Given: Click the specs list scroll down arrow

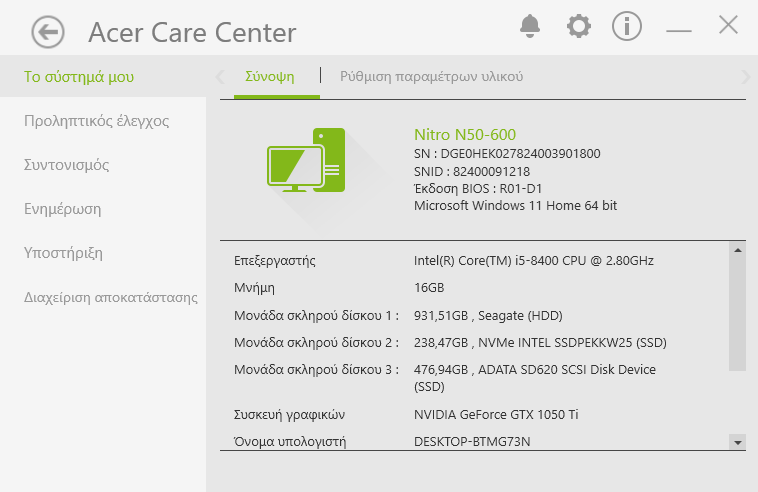Looking at the screenshot, I should click(x=738, y=442).
